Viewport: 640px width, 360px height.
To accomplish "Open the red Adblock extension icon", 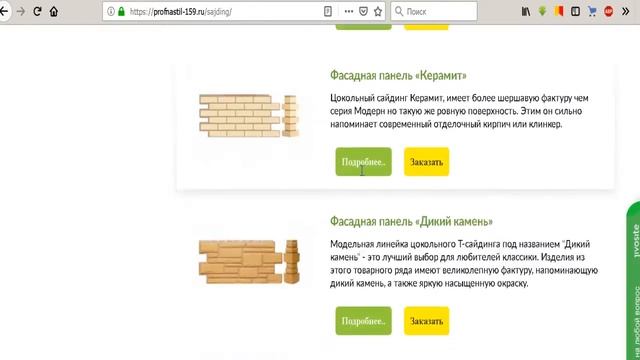I will [609, 11].
